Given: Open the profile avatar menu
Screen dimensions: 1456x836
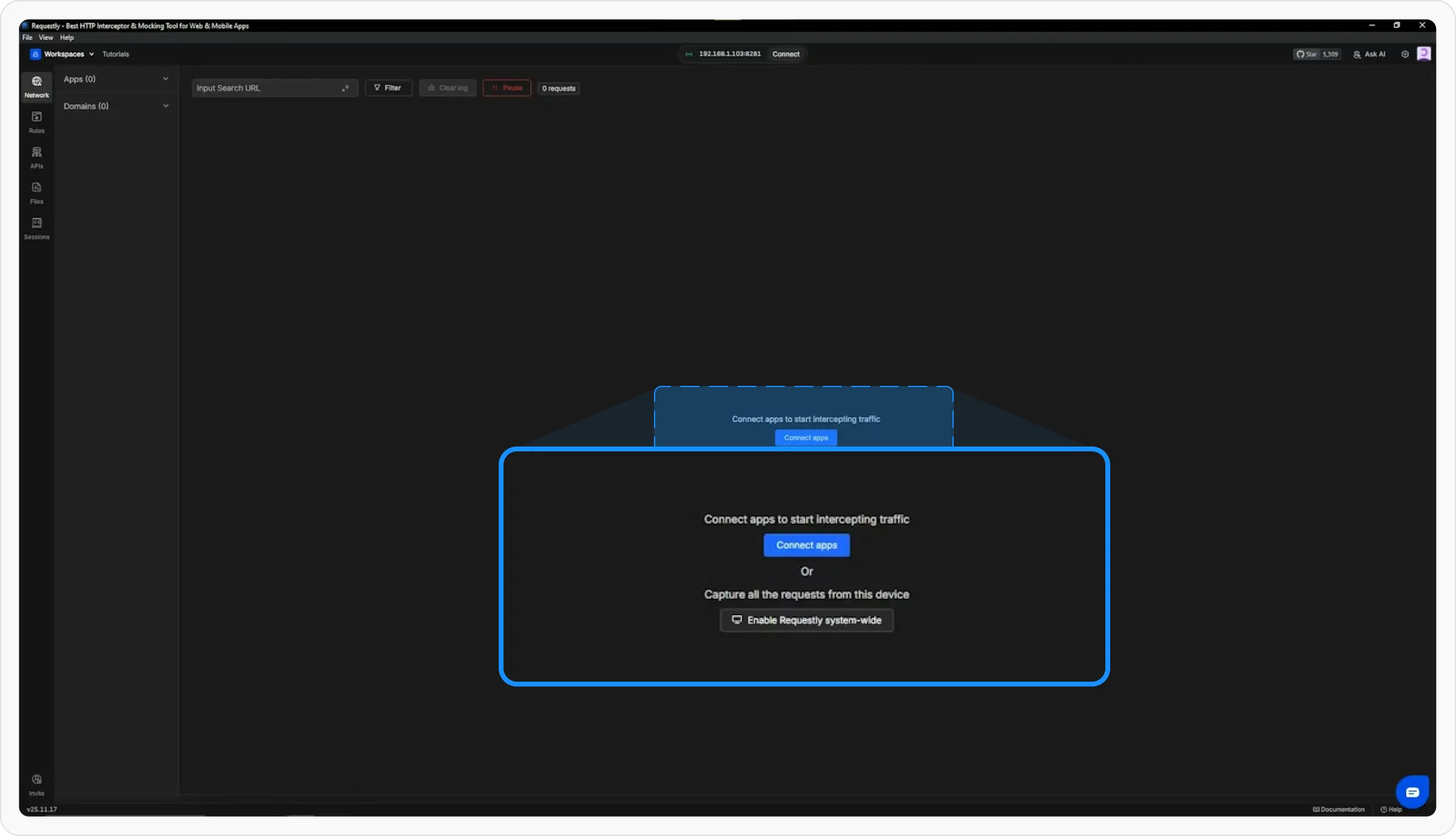Looking at the screenshot, I should pos(1424,54).
